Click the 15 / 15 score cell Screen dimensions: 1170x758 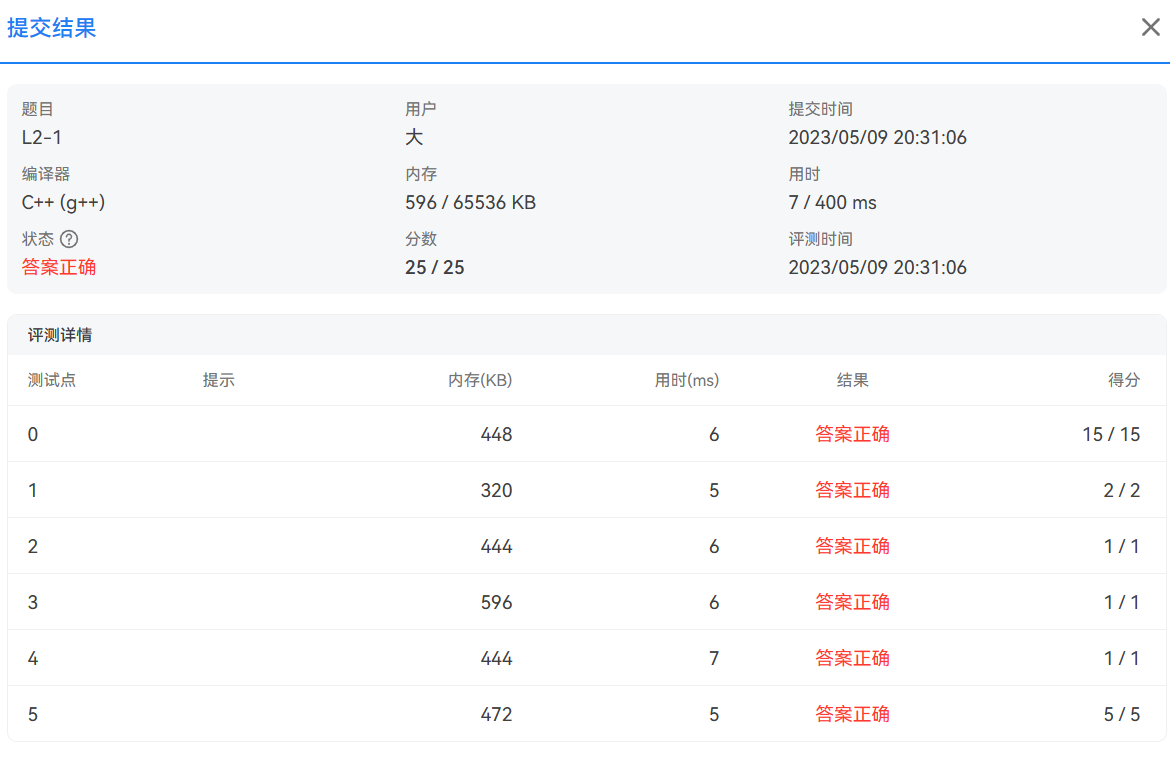[1111, 434]
